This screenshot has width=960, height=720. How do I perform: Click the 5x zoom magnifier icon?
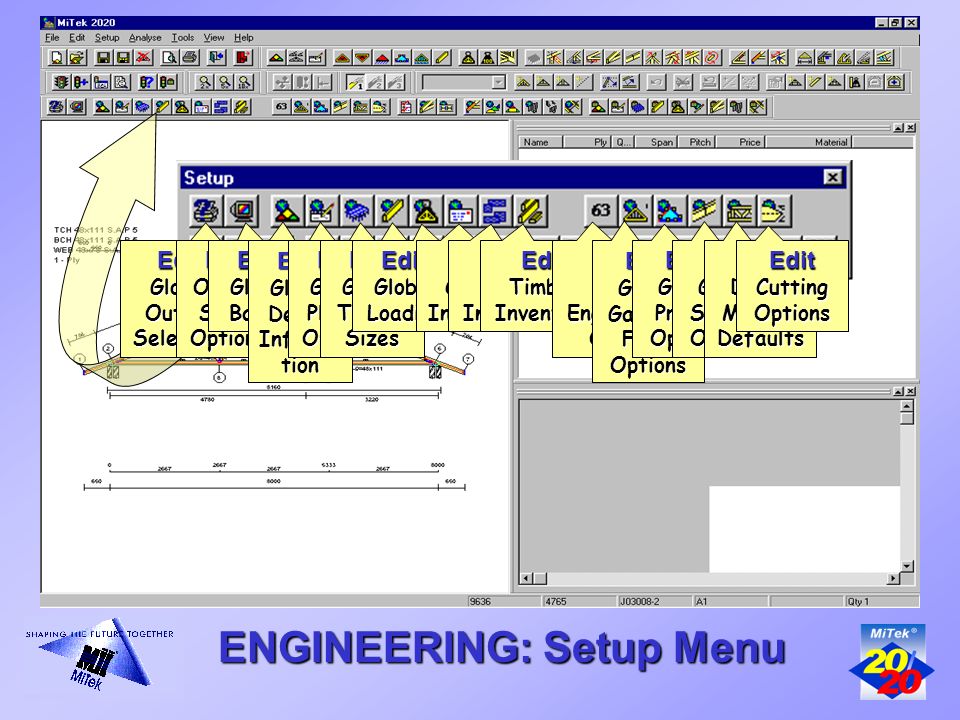click(x=225, y=82)
